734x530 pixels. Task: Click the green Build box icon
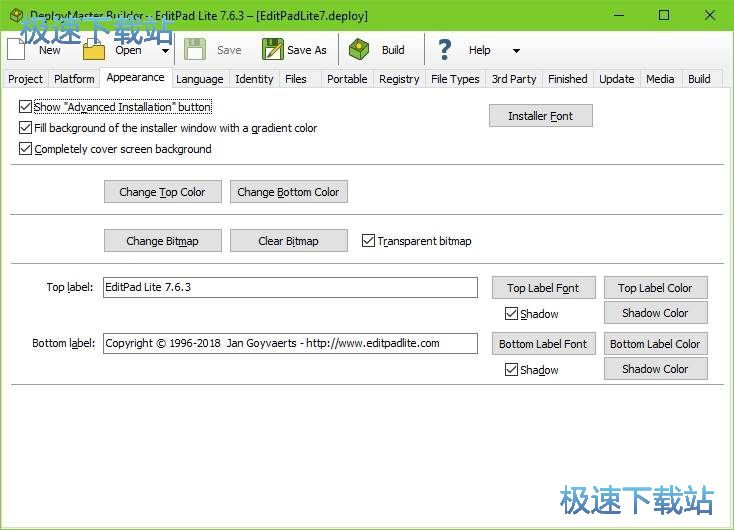click(359, 49)
